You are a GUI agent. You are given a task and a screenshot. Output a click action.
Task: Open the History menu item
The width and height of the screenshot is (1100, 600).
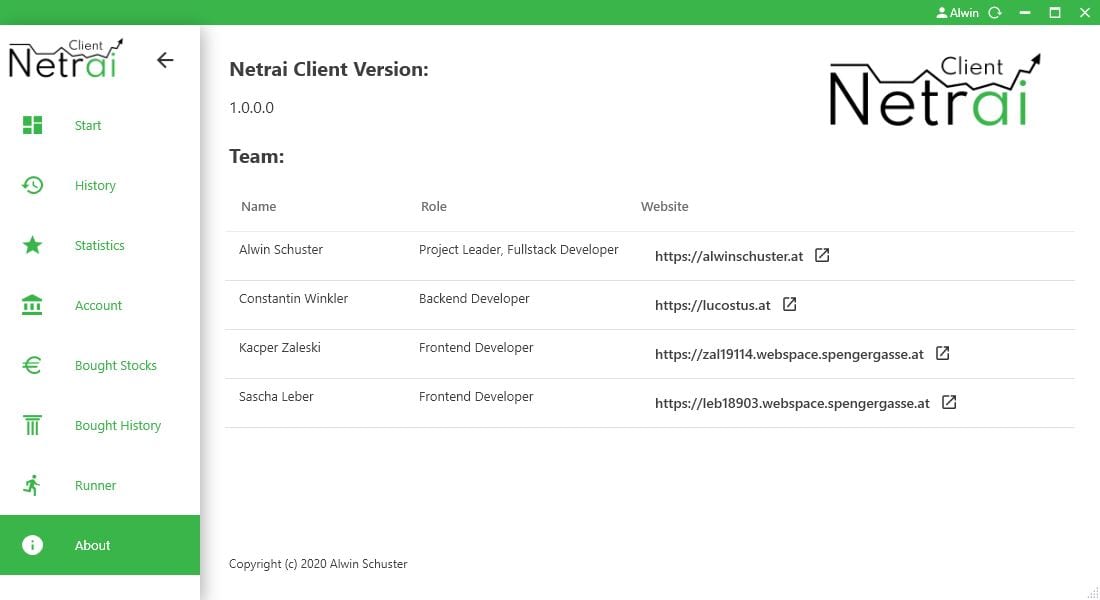point(100,185)
